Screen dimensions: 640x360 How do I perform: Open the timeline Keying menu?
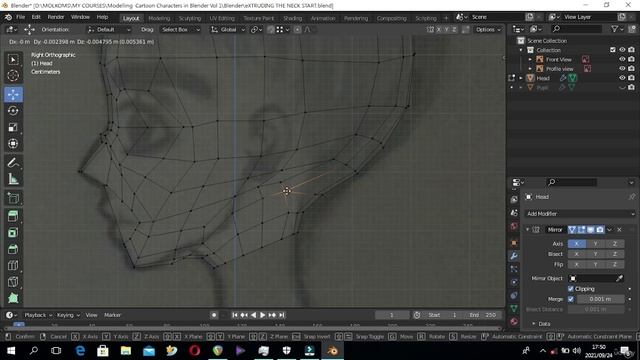pos(68,315)
